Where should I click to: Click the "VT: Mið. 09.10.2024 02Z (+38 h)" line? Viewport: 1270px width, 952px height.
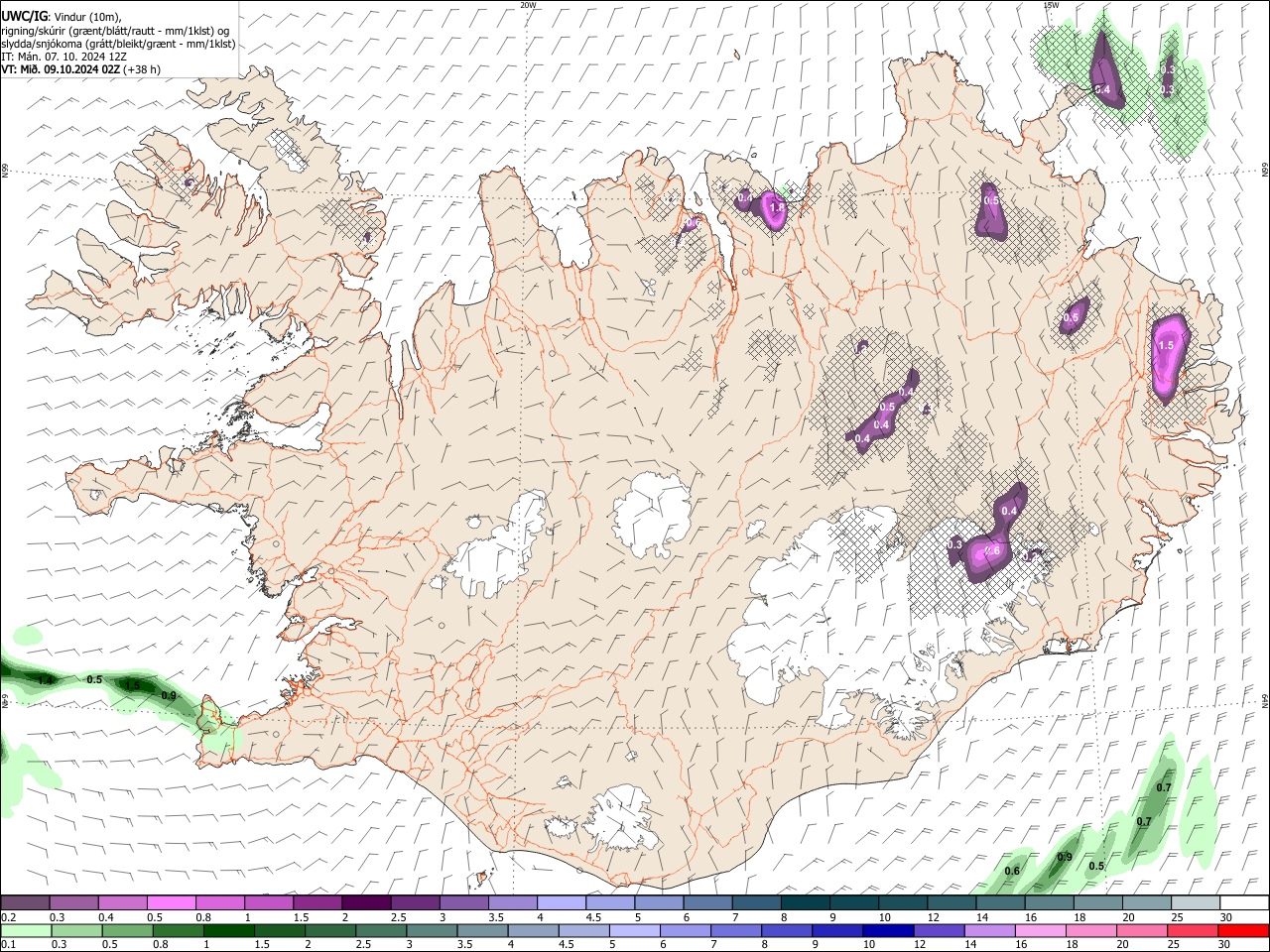pos(81,69)
